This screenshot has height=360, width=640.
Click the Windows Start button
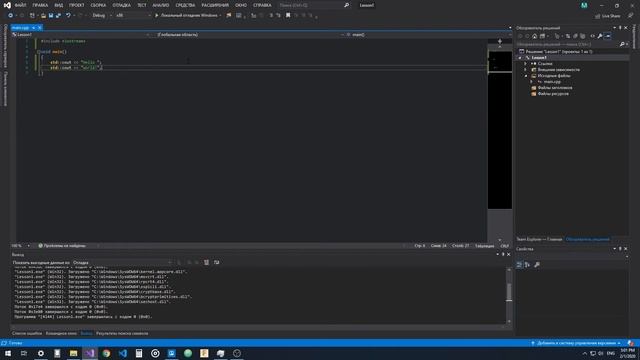(x=8, y=353)
